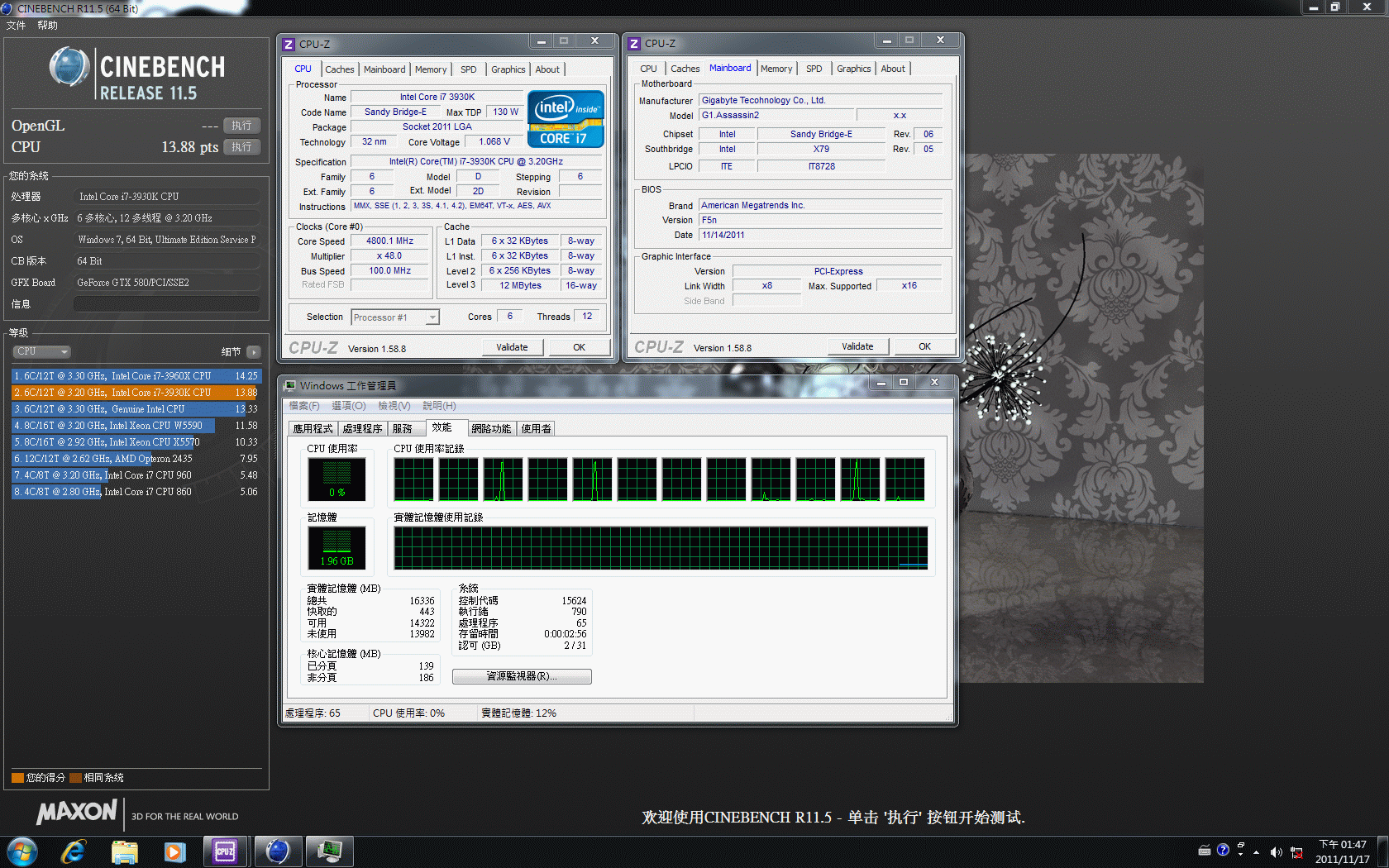Click the 信息 info input field
The height and width of the screenshot is (868, 1389).
(167, 304)
